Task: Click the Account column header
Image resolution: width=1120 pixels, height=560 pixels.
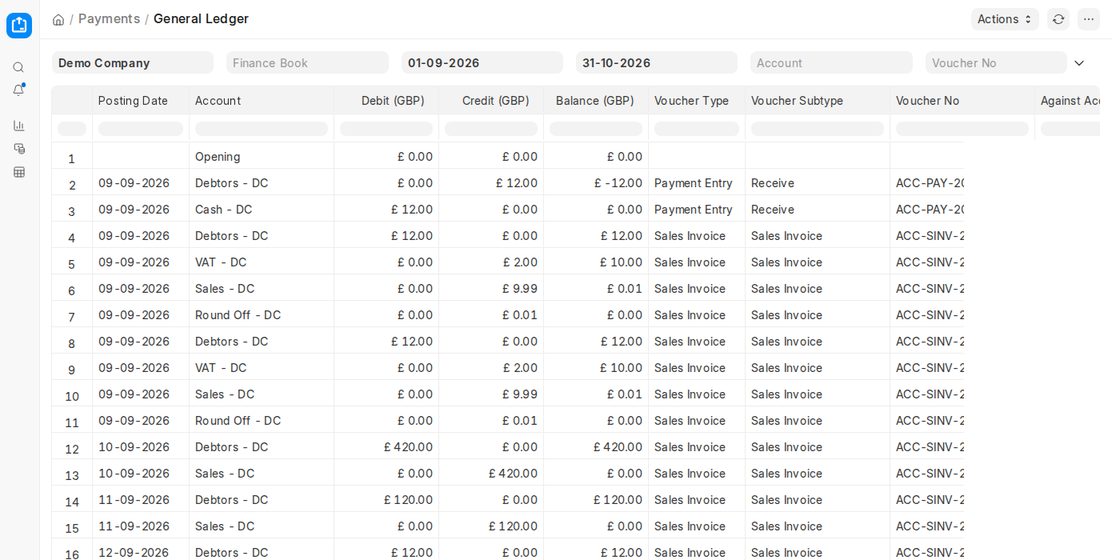Action: [261, 101]
